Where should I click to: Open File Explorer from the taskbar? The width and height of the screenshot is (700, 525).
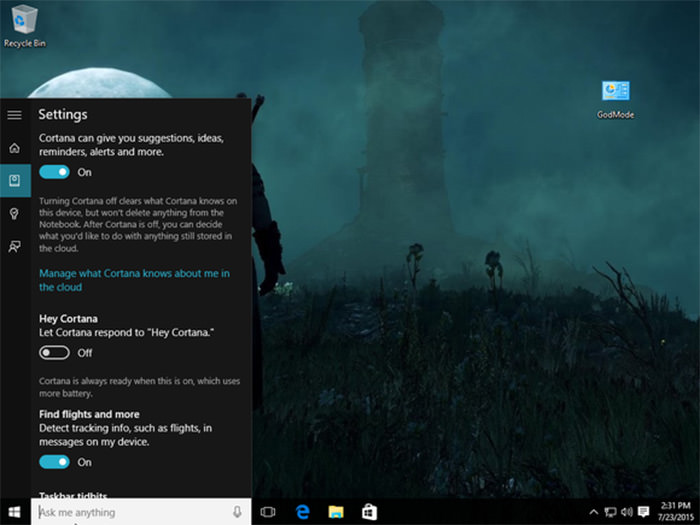pyautogui.click(x=336, y=512)
